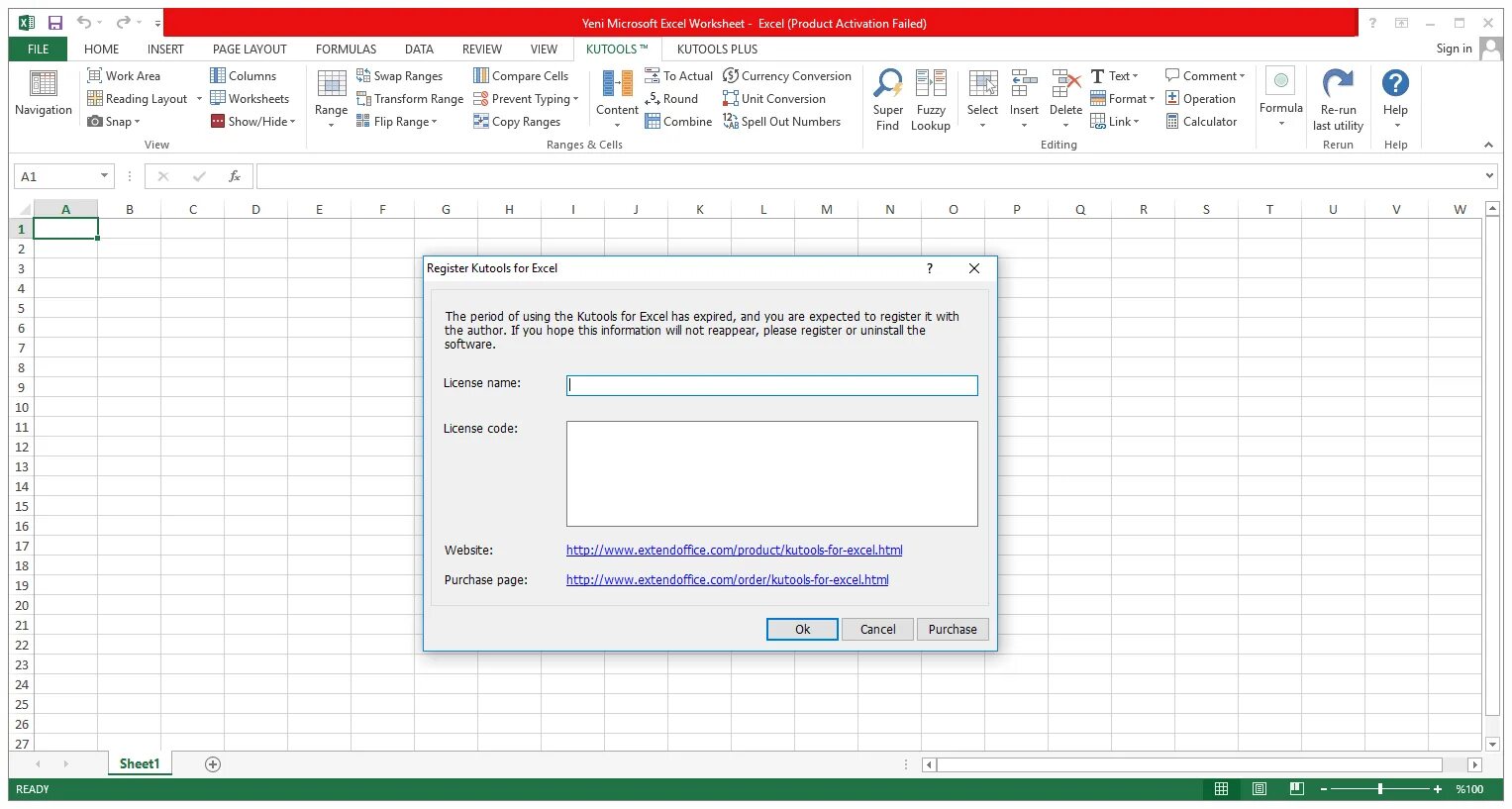
Task: Open the Navigation pane tool
Action: coord(44,94)
